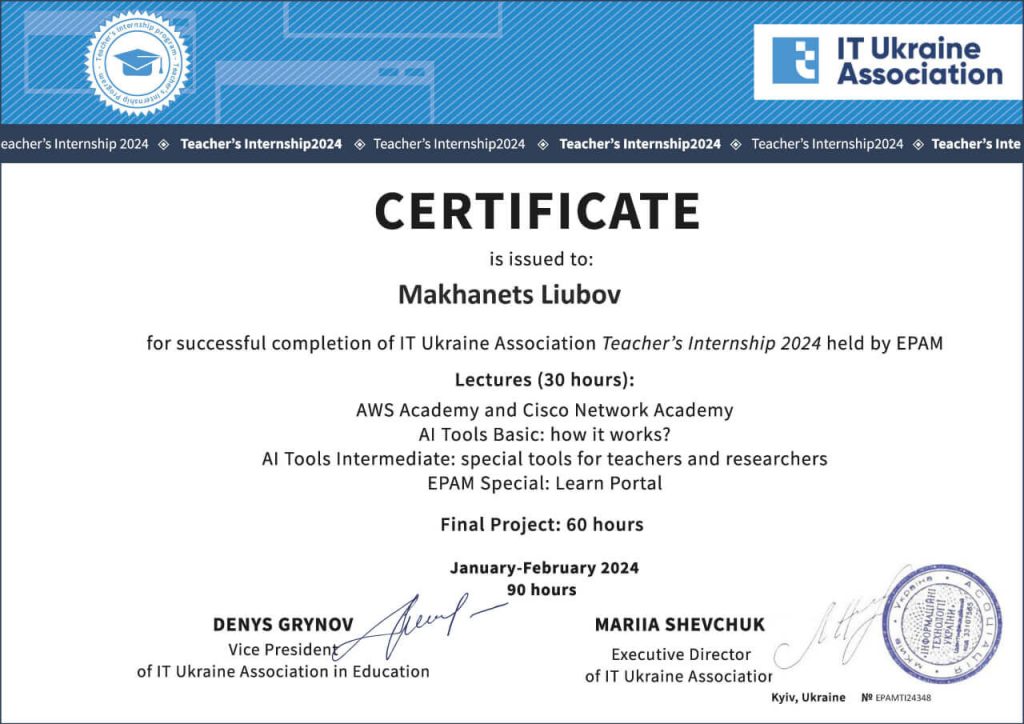Click "EPAM Special: Learn Portal" line
Image resolution: width=1024 pixels, height=724 pixels.
(545, 483)
